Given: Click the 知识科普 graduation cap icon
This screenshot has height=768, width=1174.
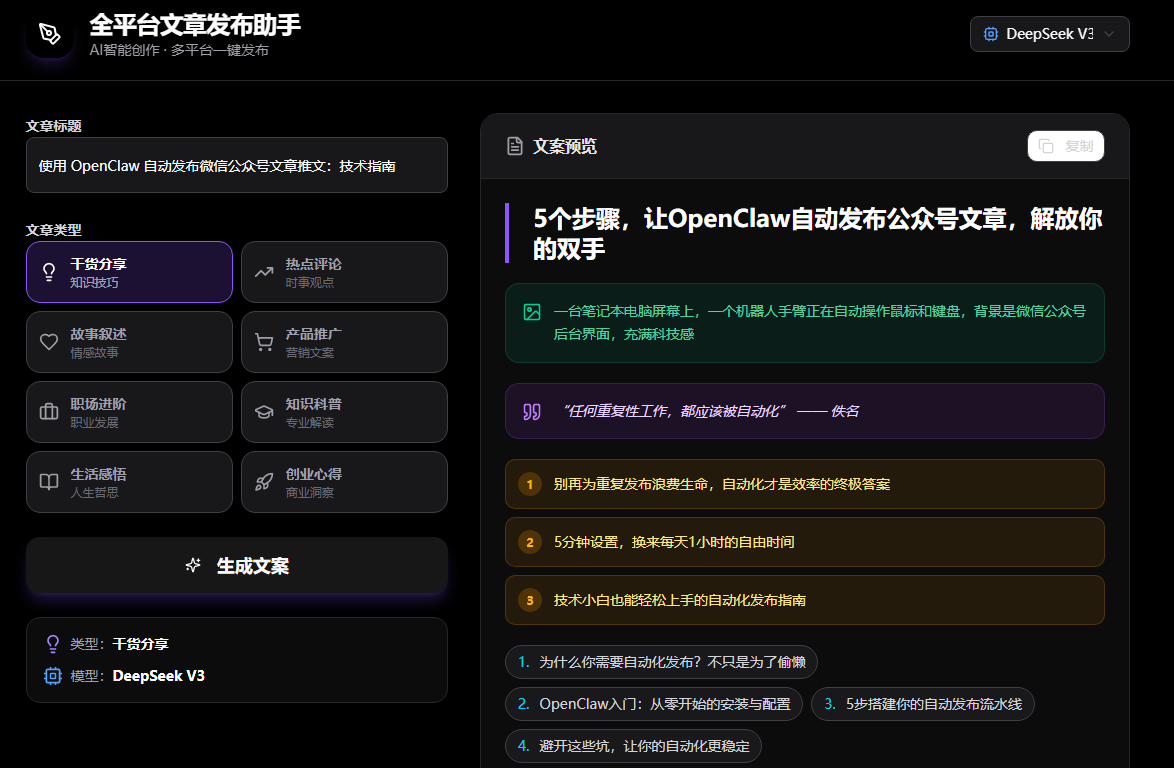Looking at the screenshot, I should pyautogui.click(x=263, y=411).
